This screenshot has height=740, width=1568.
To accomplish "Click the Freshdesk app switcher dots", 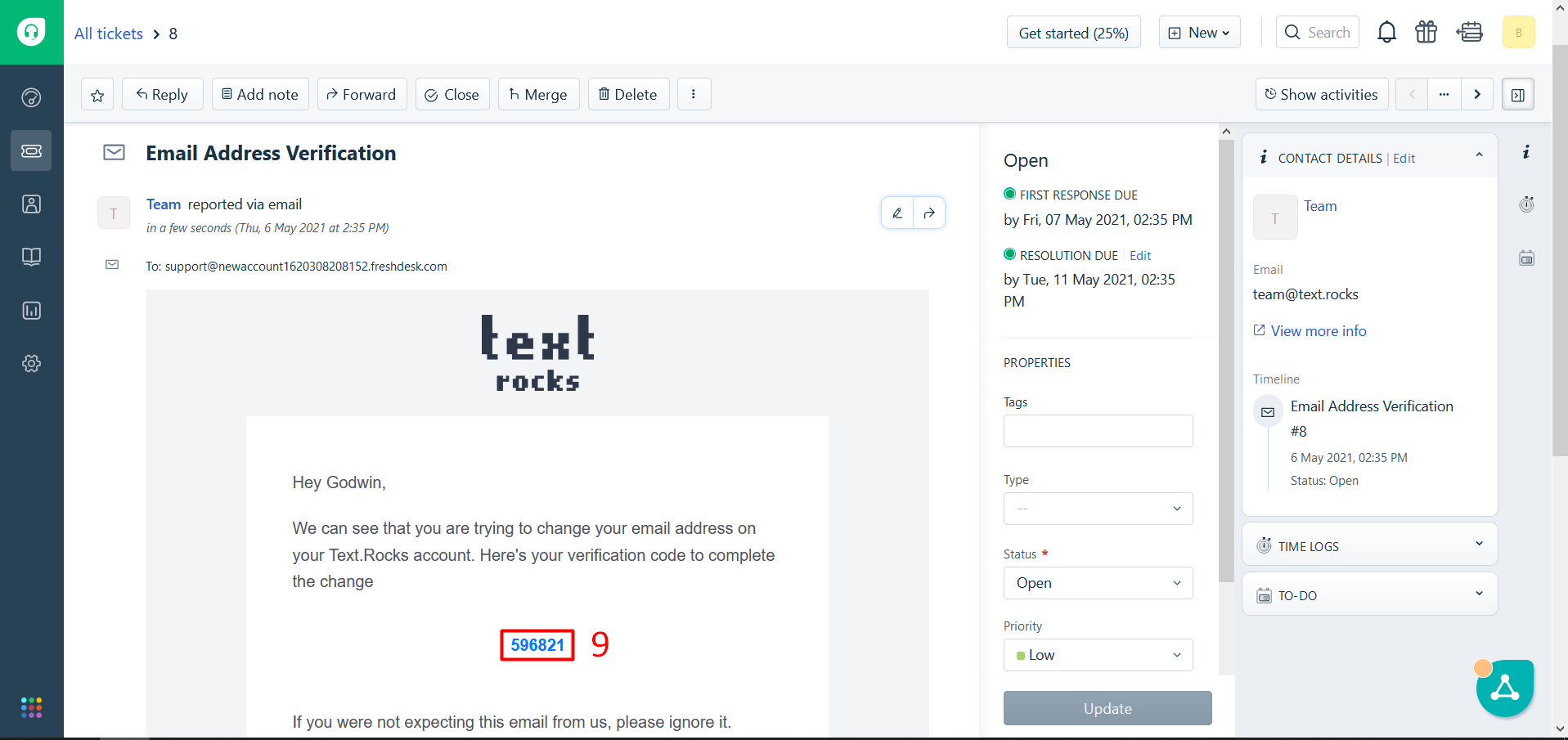I will coord(31,707).
